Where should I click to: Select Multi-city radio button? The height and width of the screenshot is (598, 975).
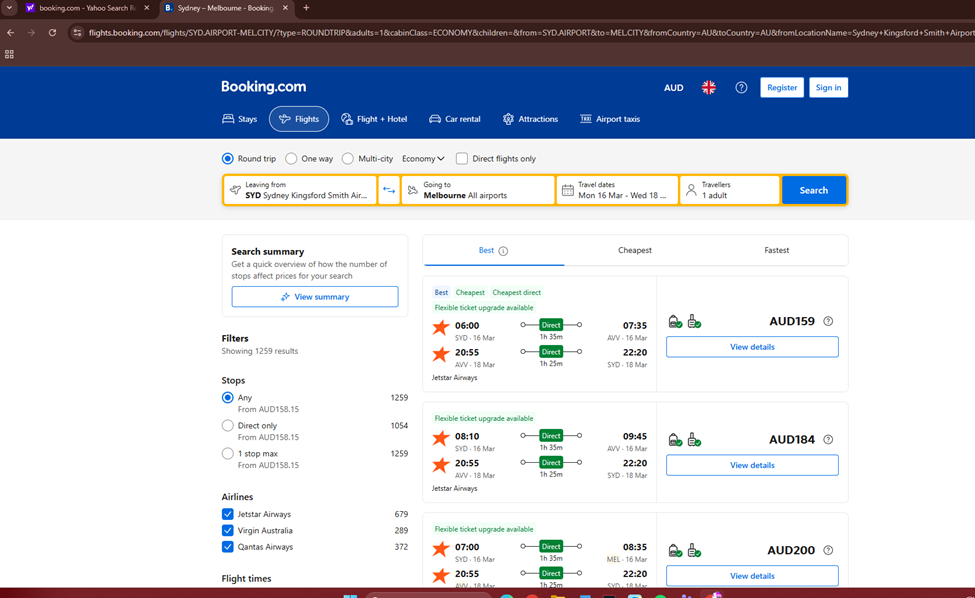348,159
